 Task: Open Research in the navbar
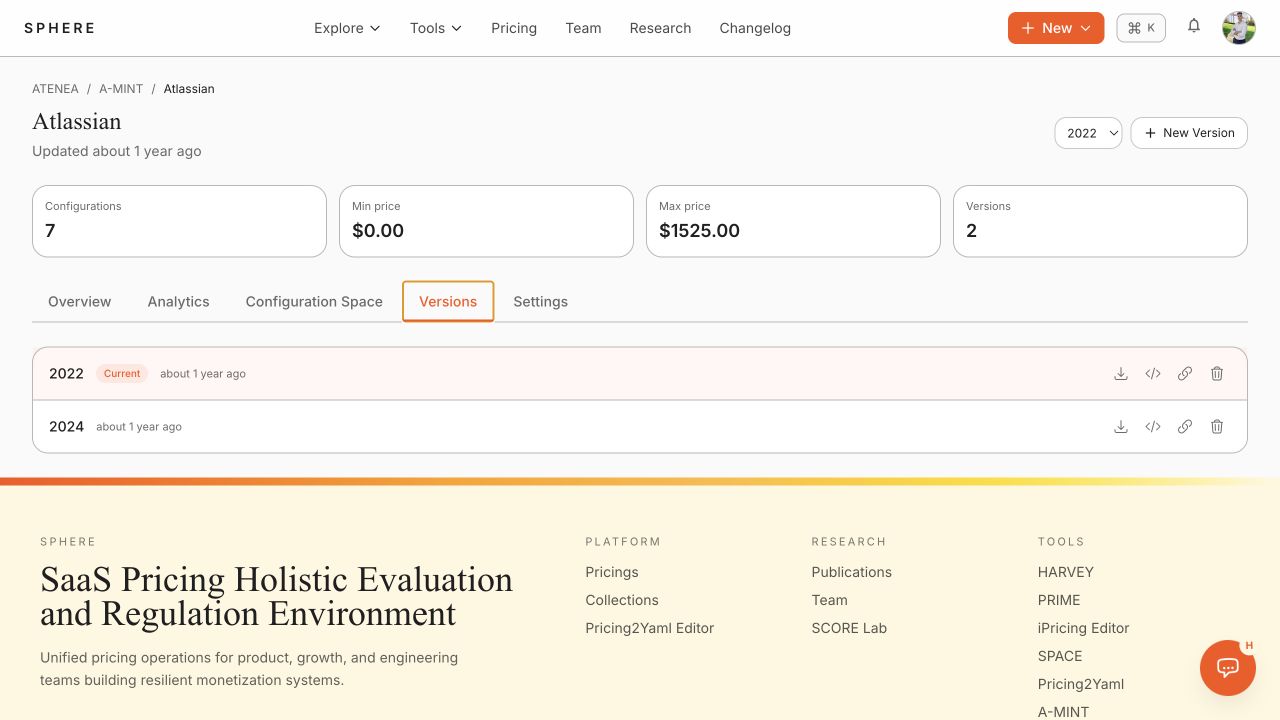pos(660,28)
